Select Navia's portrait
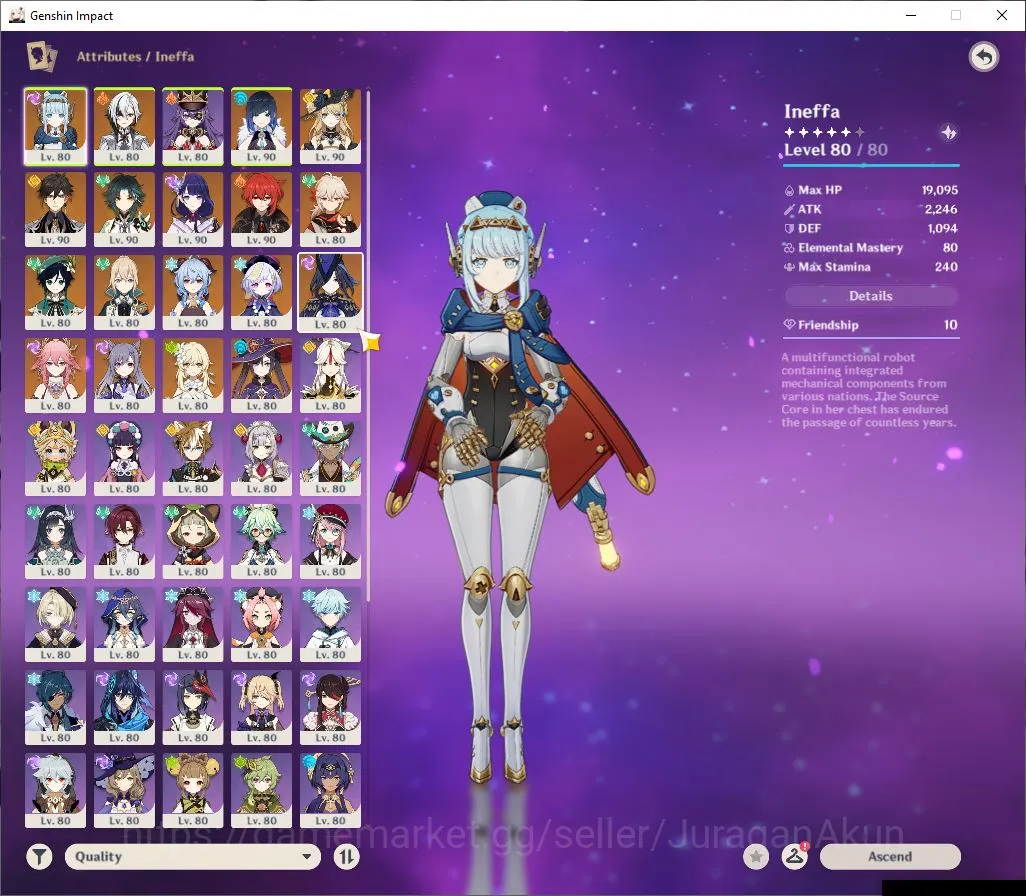1026x896 pixels. coord(330,126)
